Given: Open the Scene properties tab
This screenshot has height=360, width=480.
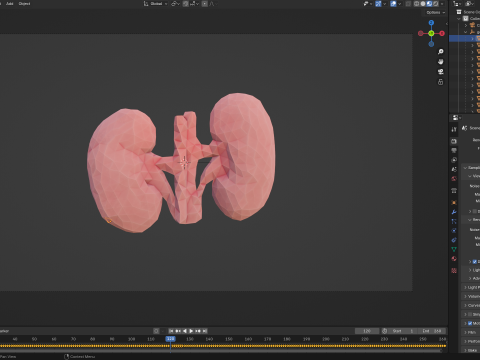Looking at the screenshot, I should click(454, 169).
